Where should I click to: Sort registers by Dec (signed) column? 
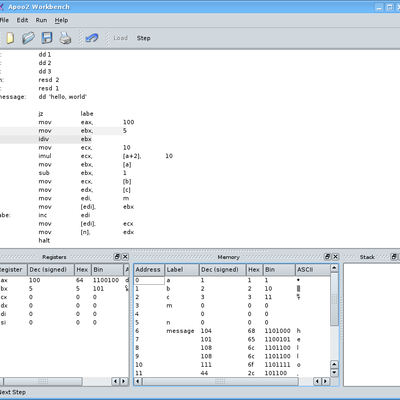[50, 269]
